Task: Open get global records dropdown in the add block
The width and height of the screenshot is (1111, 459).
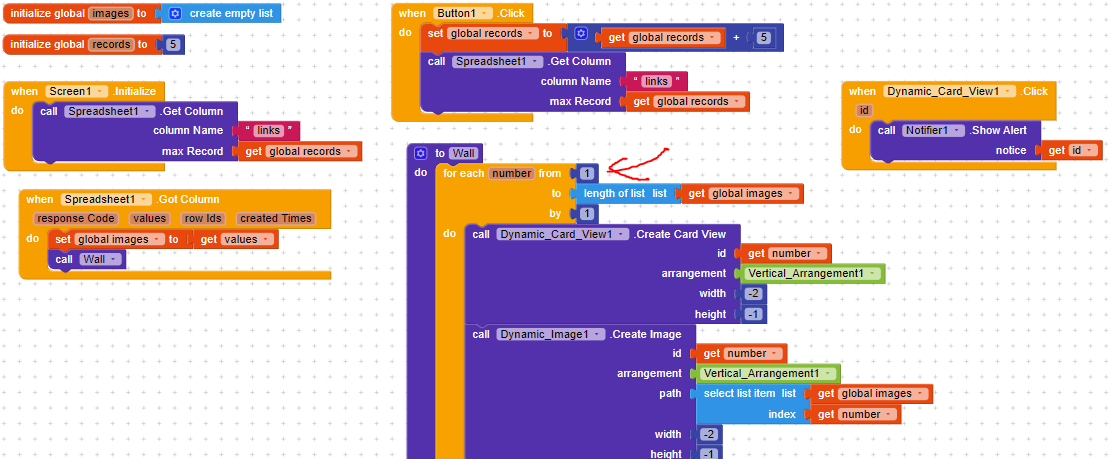Action: pyautogui.click(x=711, y=37)
